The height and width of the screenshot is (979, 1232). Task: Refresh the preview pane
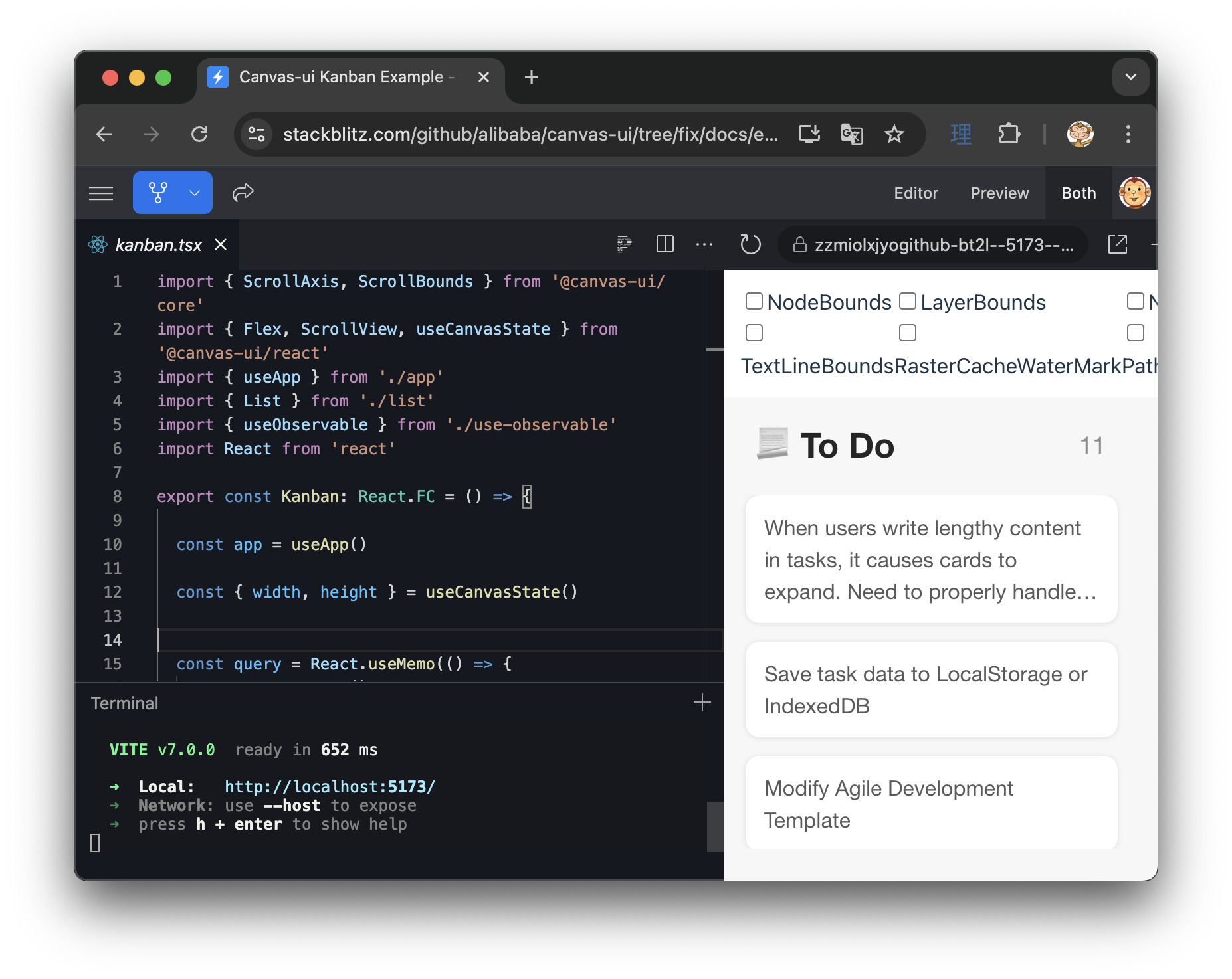tap(750, 245)
